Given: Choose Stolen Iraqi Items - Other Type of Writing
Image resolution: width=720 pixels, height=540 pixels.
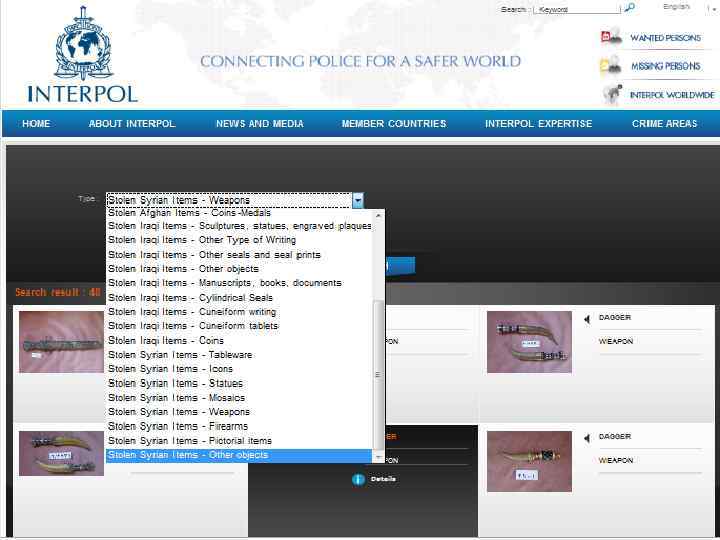Looking at the screenshot, I should (239, 240).
